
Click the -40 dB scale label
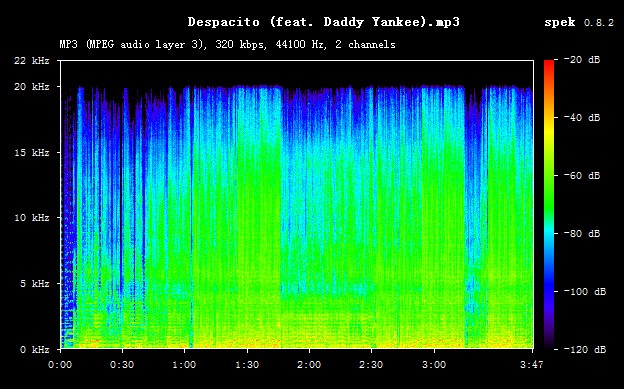pyautogui.click(x=582, y=117)
